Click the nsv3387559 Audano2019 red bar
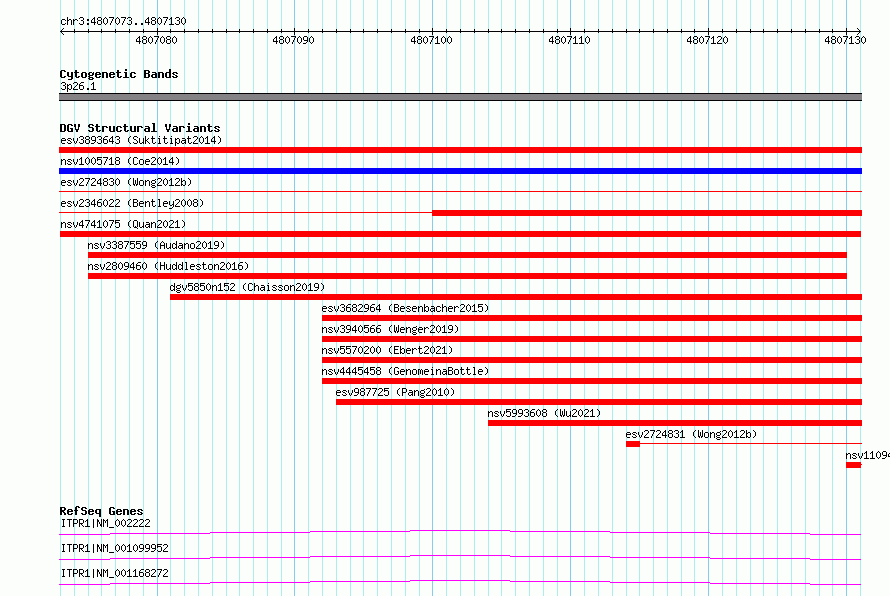The width and height of the screenshot is (890, 596). tap(467, 255)
